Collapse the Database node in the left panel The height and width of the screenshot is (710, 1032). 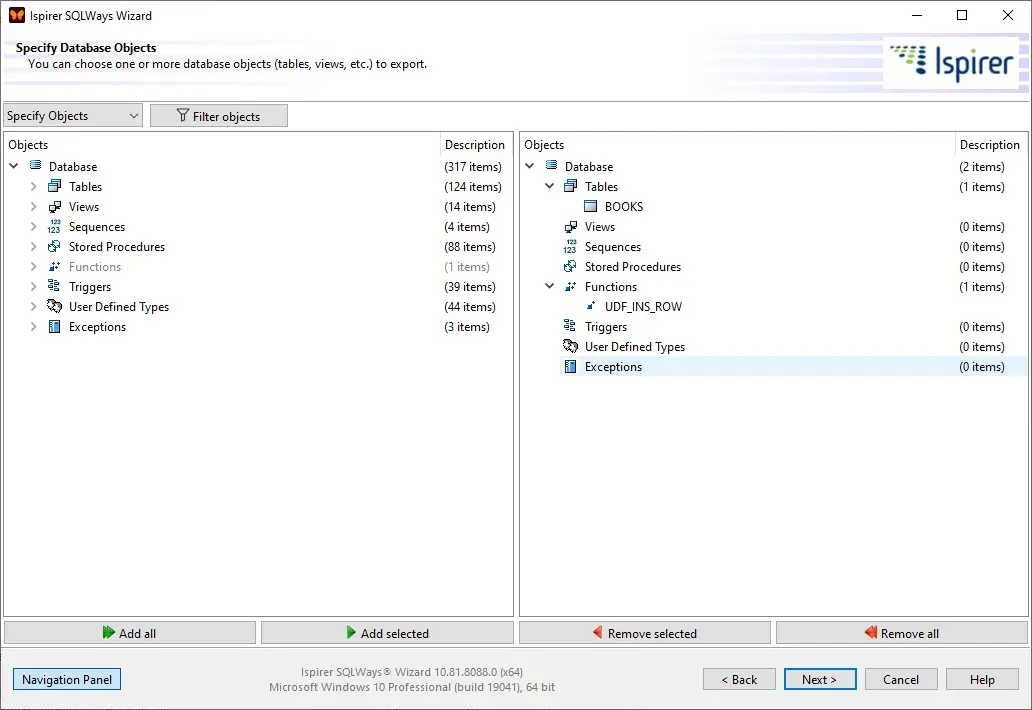[14, 166]
